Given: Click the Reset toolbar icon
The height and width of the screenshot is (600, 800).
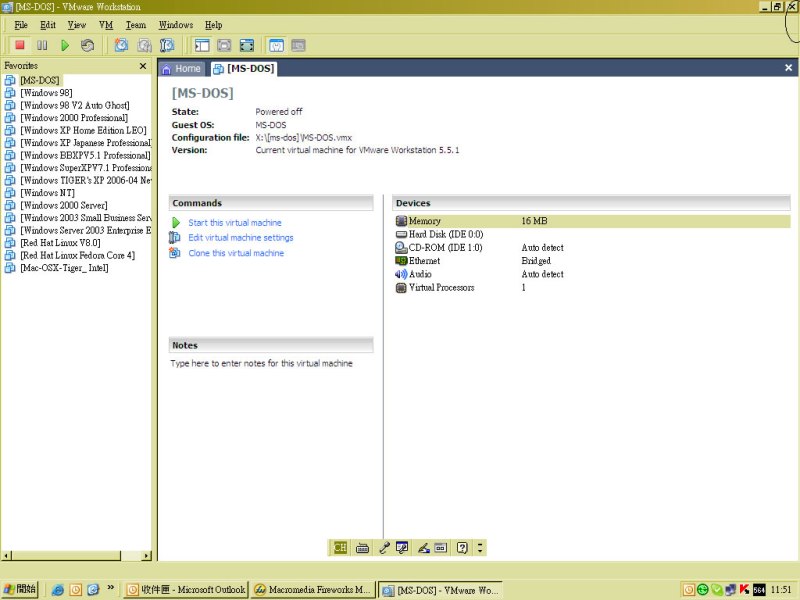Looking at the screenshot, I should coord(87,45).
